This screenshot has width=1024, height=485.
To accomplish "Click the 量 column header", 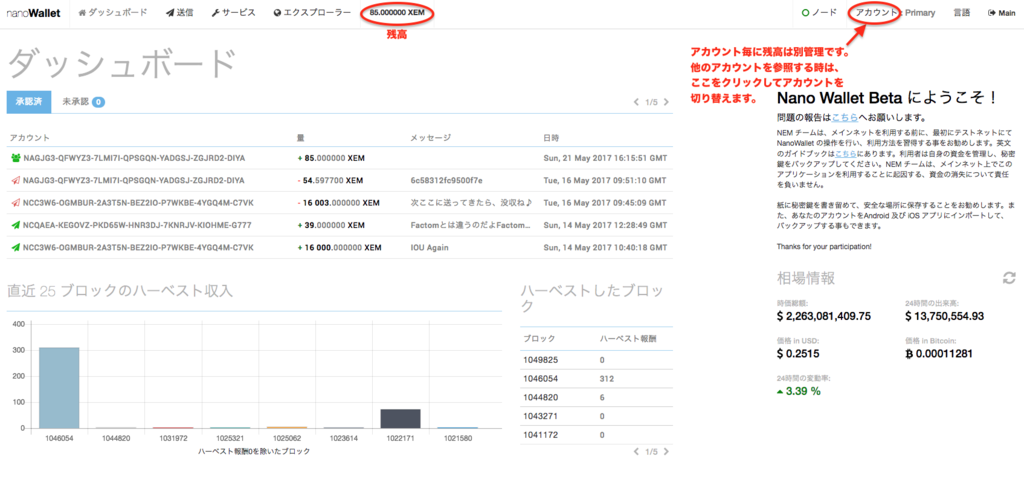I will point(300,138).
